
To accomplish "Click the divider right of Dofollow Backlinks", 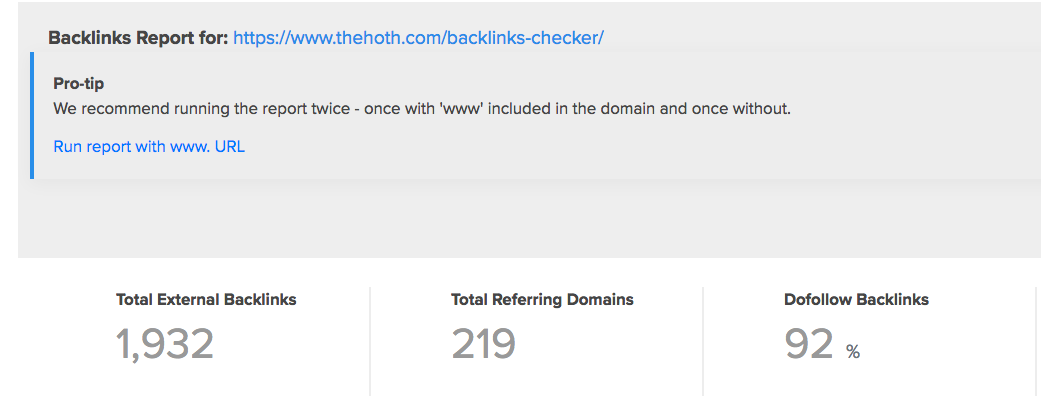I will click(1036, 341).
